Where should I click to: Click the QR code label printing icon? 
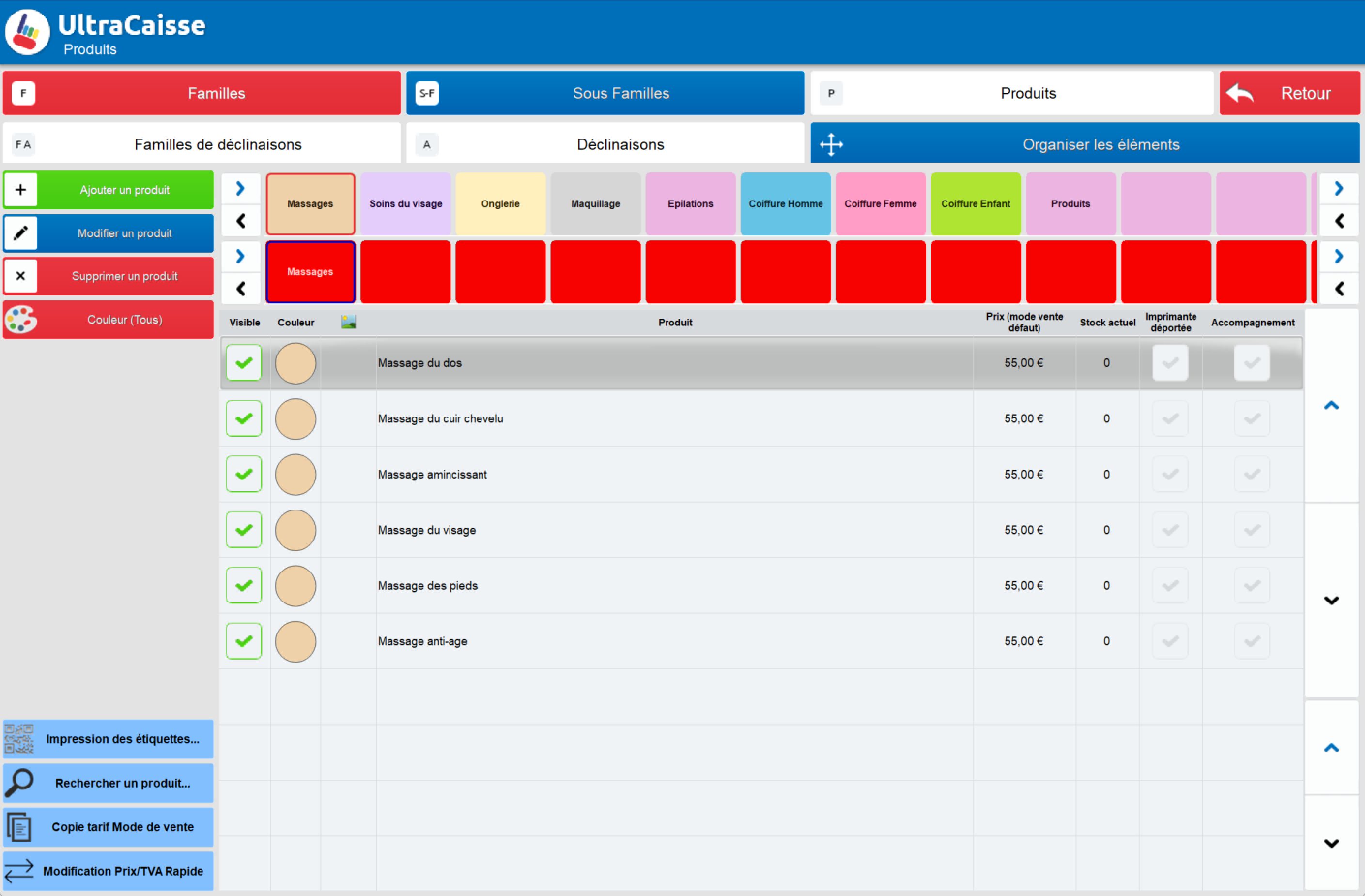19,739
